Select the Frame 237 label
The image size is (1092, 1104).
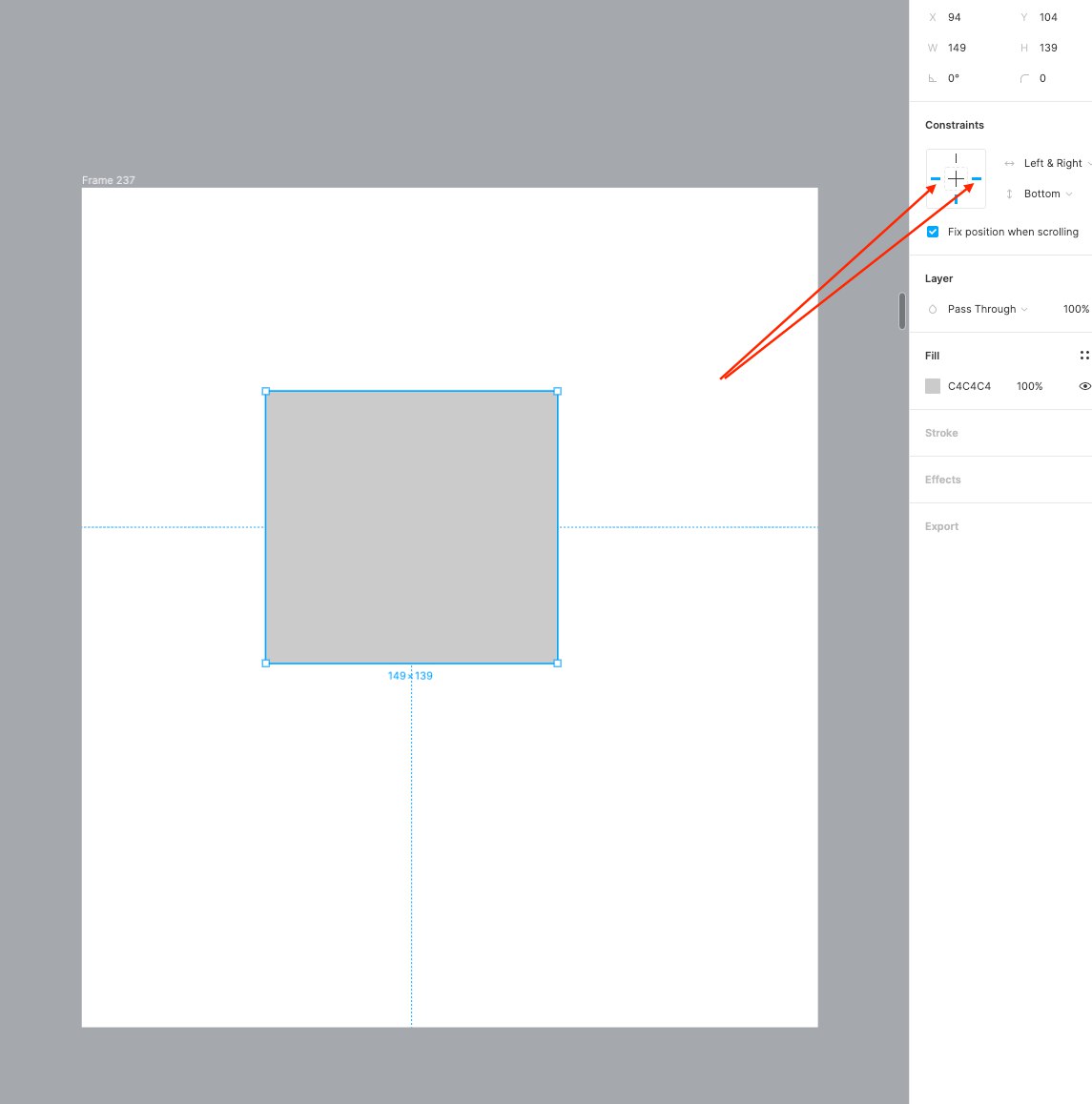pos(108,180)
